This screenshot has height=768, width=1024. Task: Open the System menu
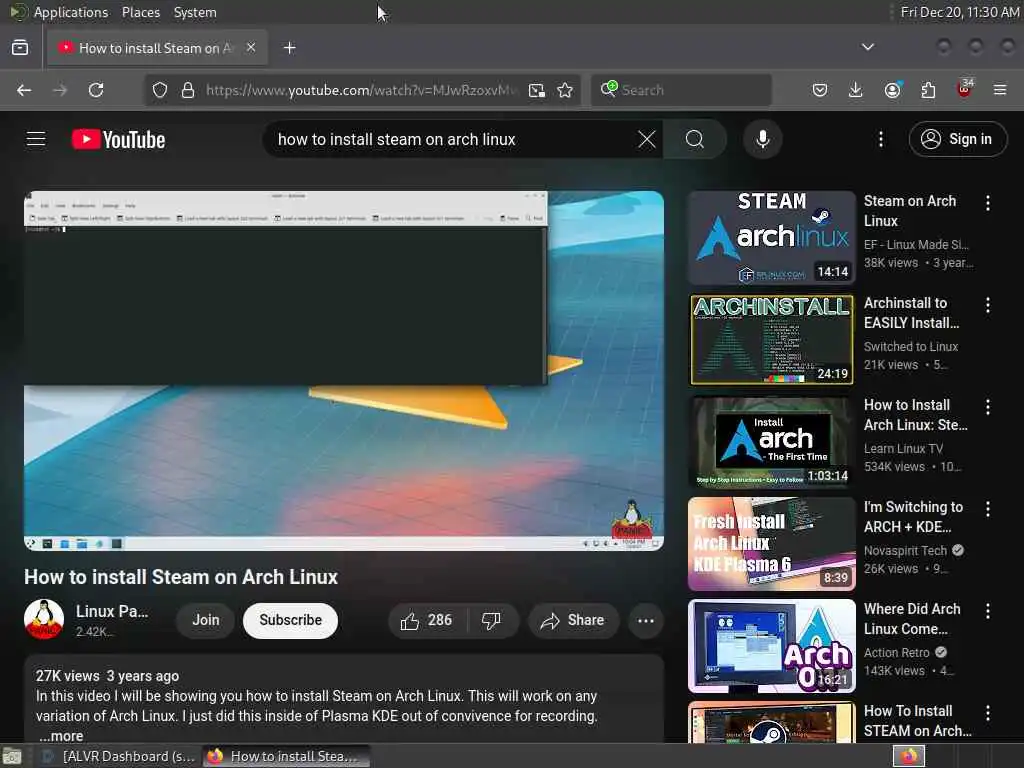pos(195,12)
